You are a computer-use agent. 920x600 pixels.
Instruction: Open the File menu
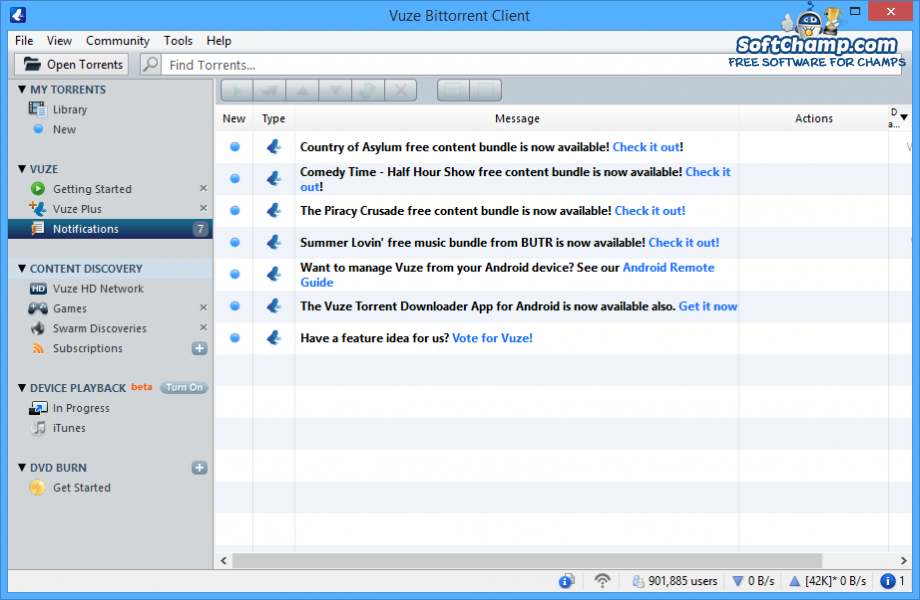click(24, 40)
